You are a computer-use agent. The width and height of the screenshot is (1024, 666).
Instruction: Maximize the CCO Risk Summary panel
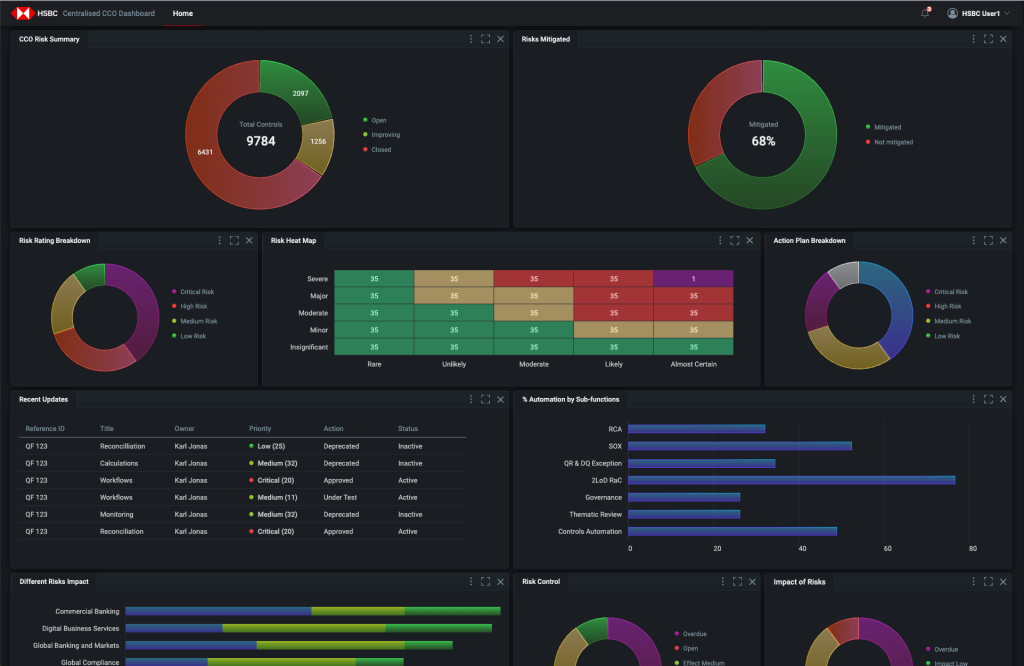[485, 39]
